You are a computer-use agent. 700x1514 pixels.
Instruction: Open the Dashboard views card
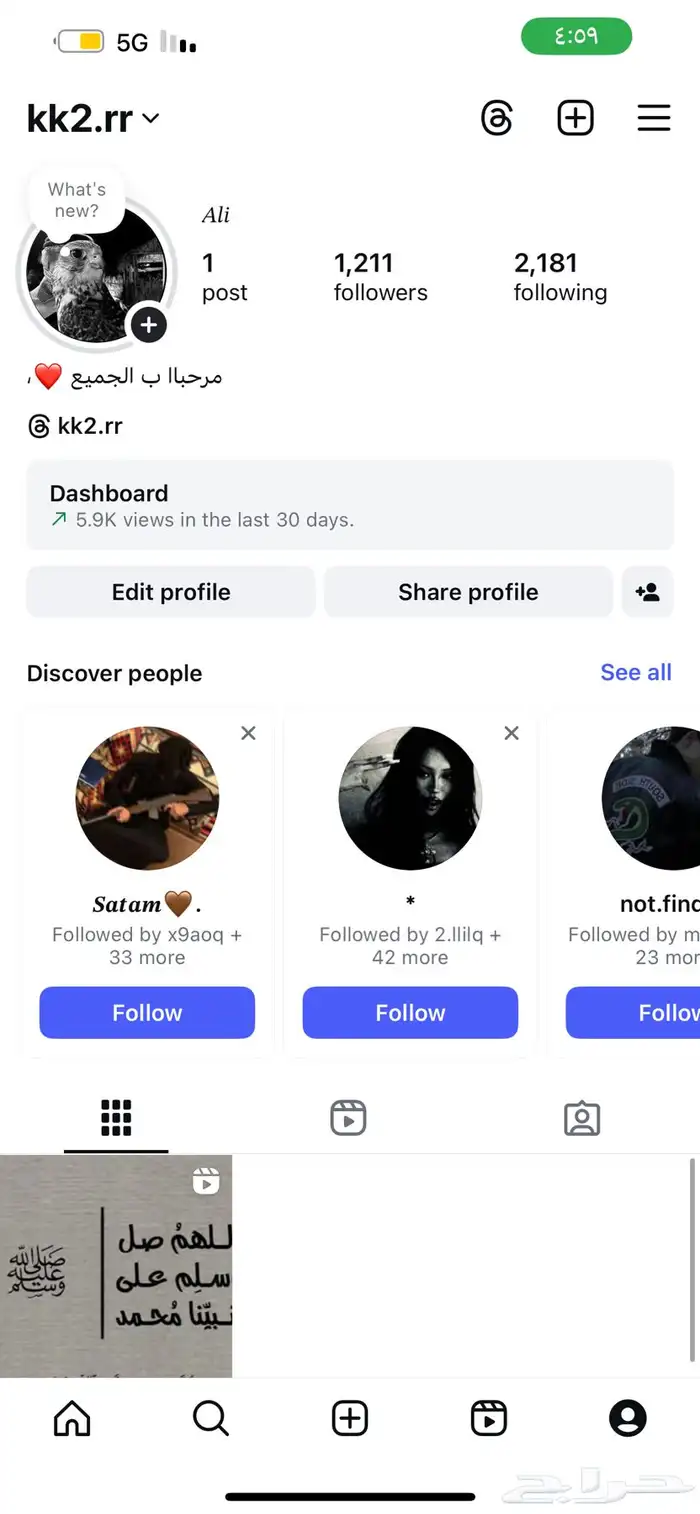[349, 505]
